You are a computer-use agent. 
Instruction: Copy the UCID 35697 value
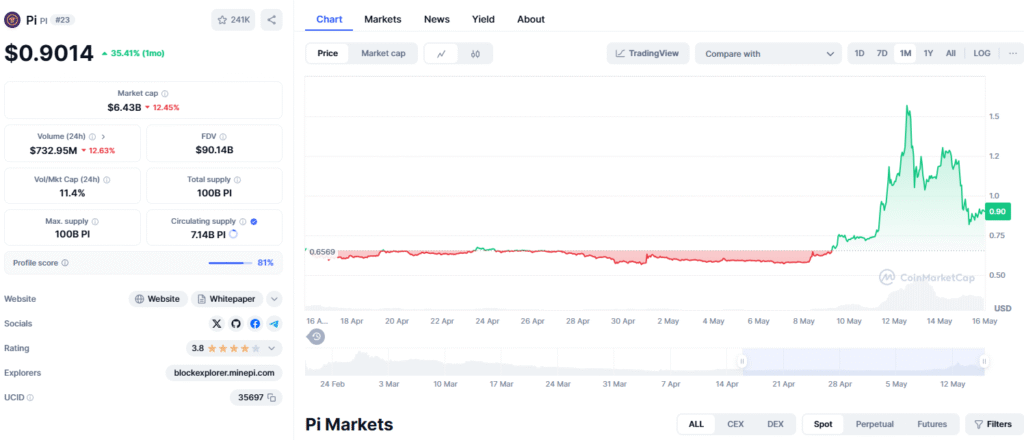[x=271, y=398]
